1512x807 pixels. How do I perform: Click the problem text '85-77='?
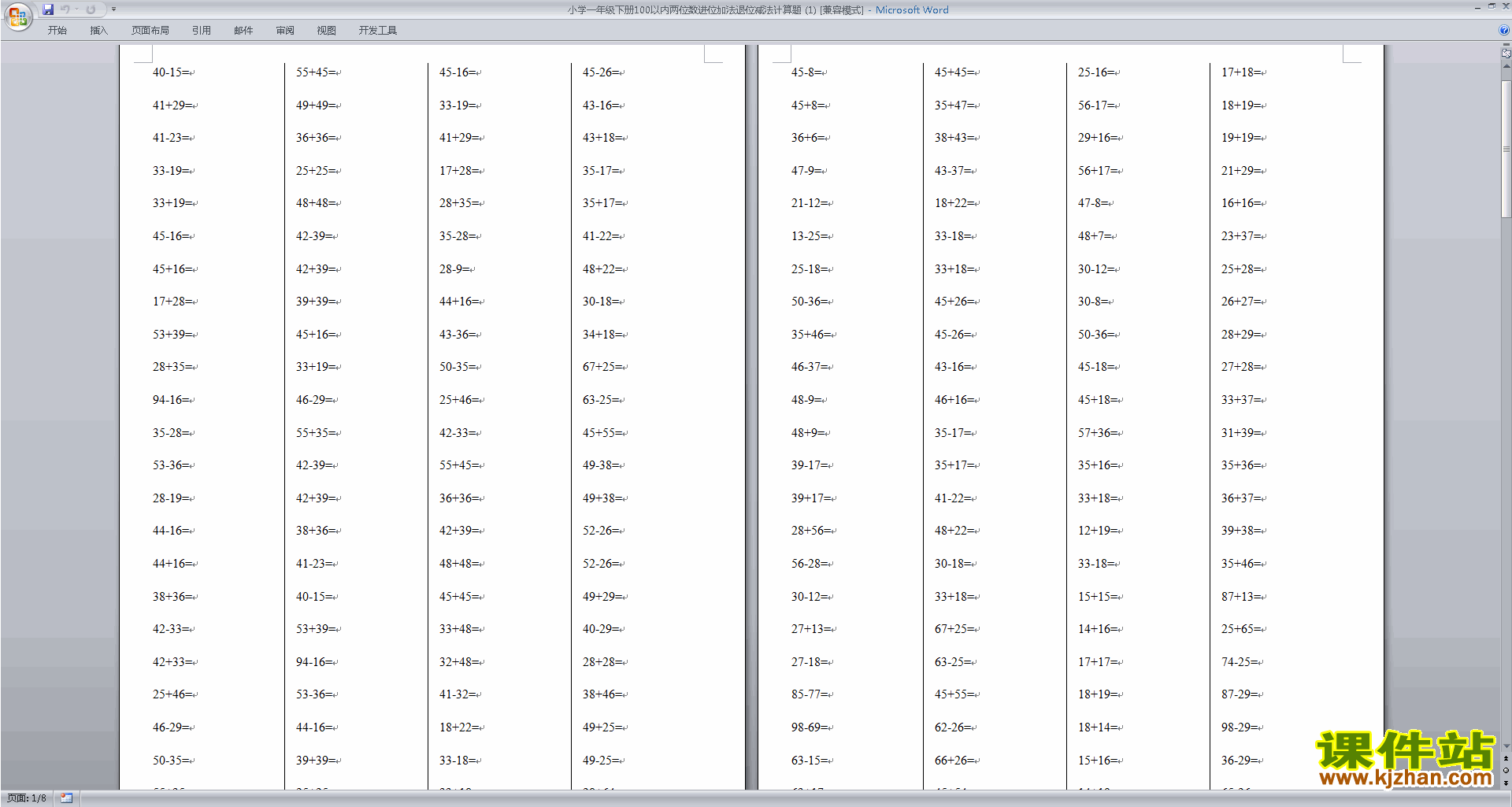point(810,694)
